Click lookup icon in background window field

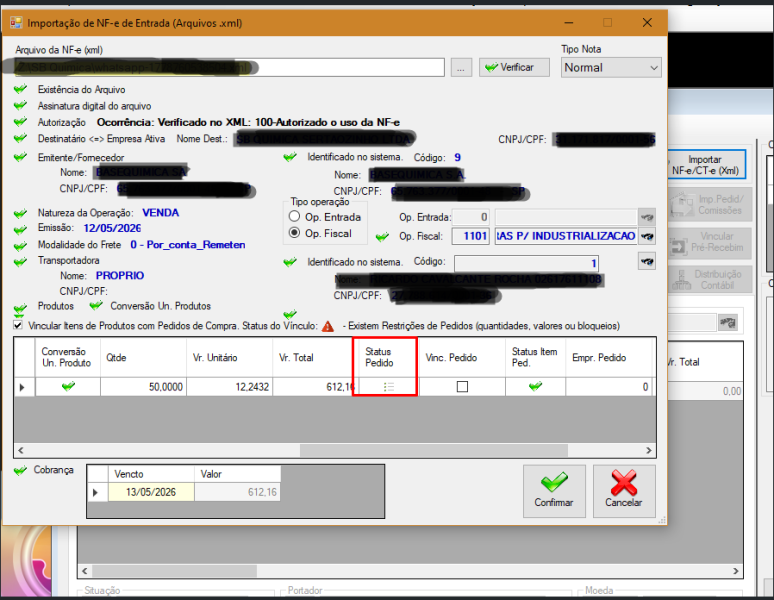click(x=728, y=323)
